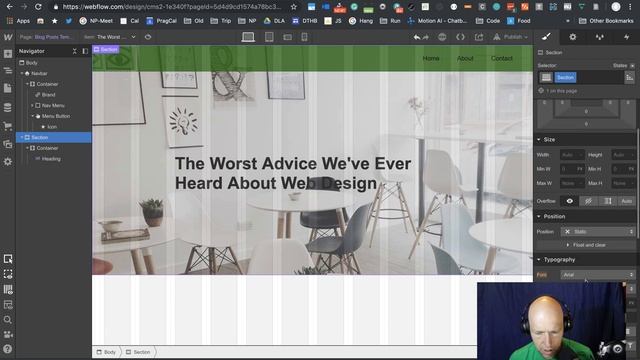Image resolution: width=640 pixels, height=360 pixels.
Task: Switch to mobile portrait breakpoint
Action: [304, 37]
